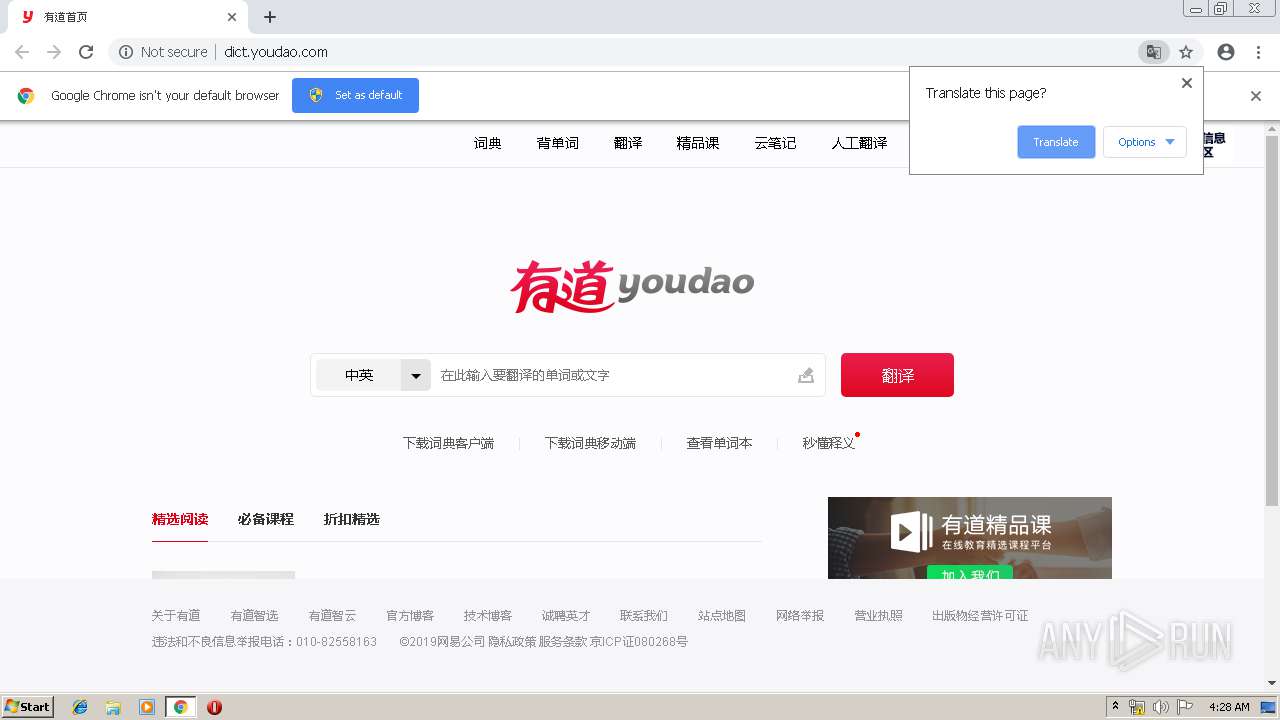Open the Chrome profile avatar icon
Screen dimensions: 1280x720
coord(1226,52)
